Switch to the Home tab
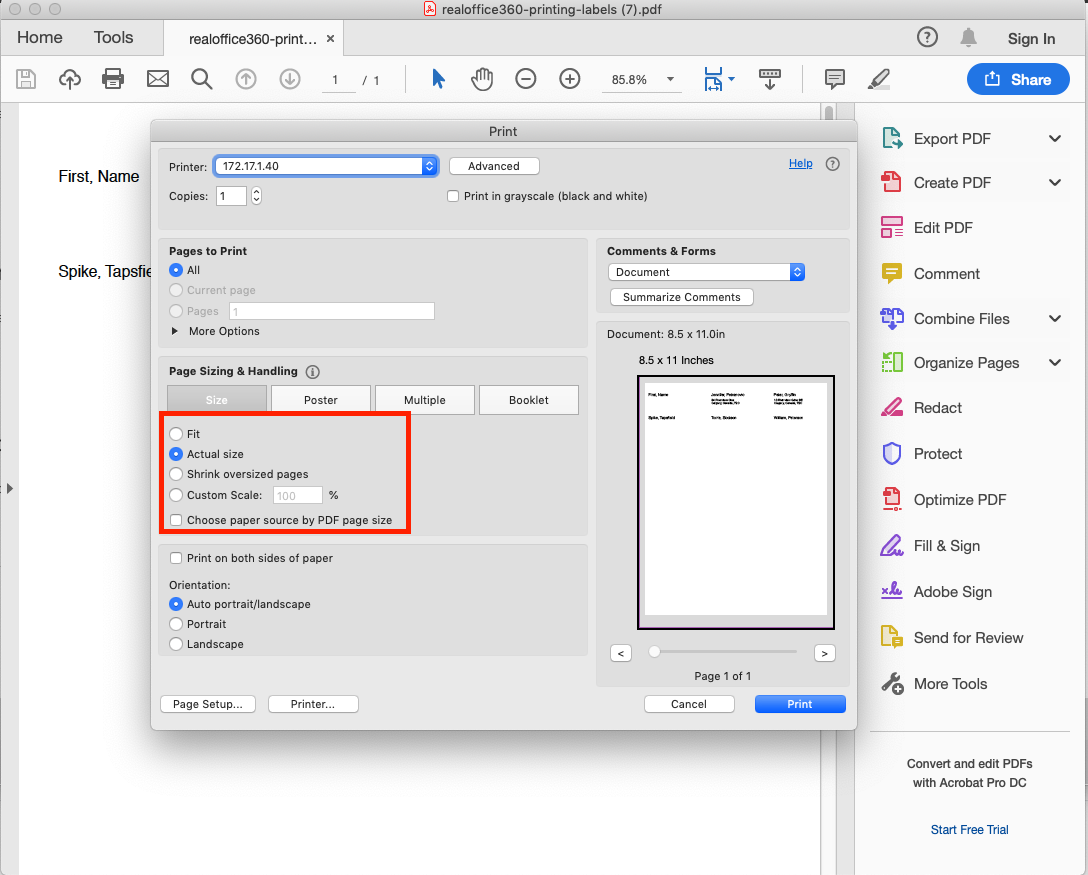The width and height of the screenshot is (1088, 875). tap(40, 37)
